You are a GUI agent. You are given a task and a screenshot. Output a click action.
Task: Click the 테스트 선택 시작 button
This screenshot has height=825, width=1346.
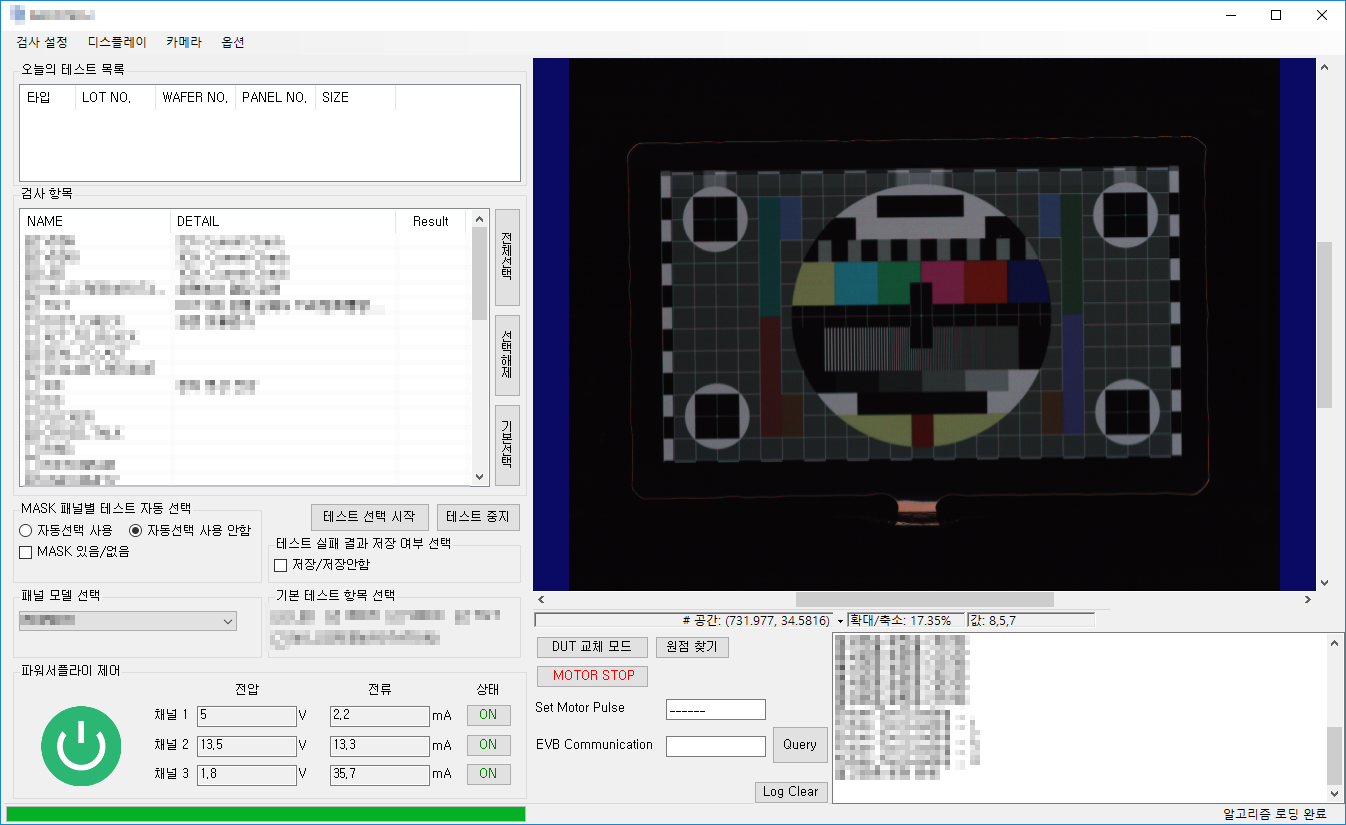[x=370, y=517]
